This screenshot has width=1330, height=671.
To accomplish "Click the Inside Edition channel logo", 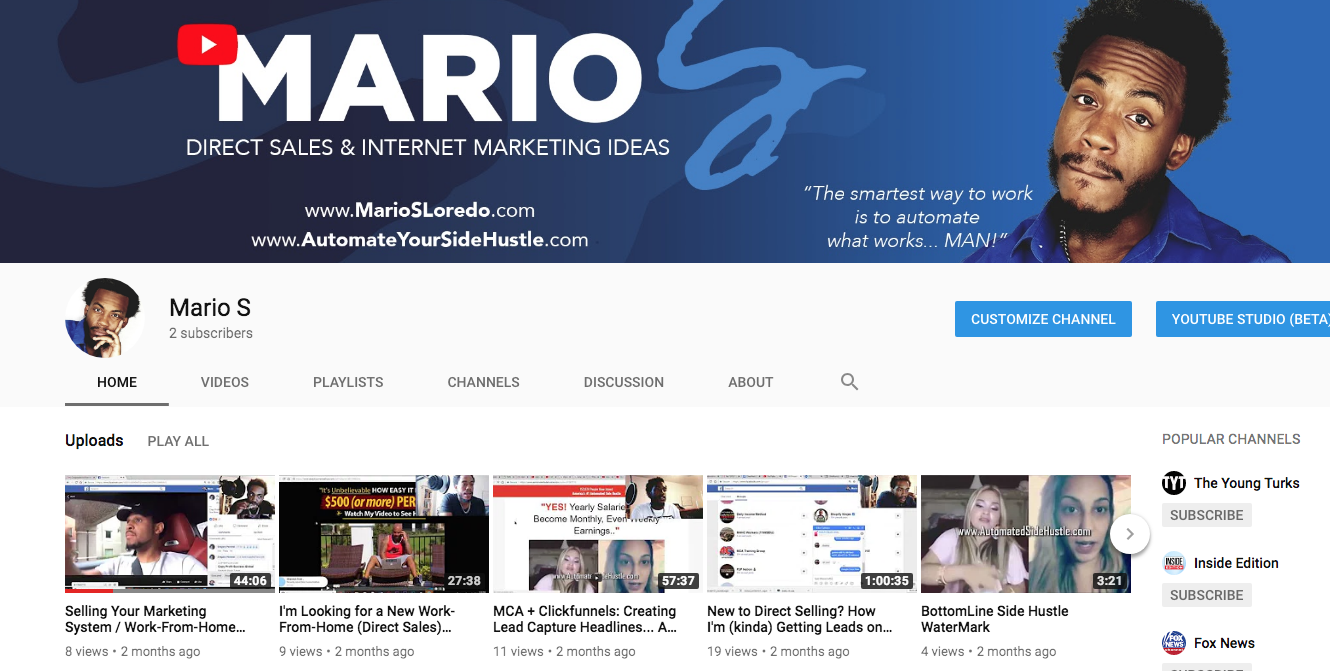I will pyautogui.click(x=1174, y=563).
